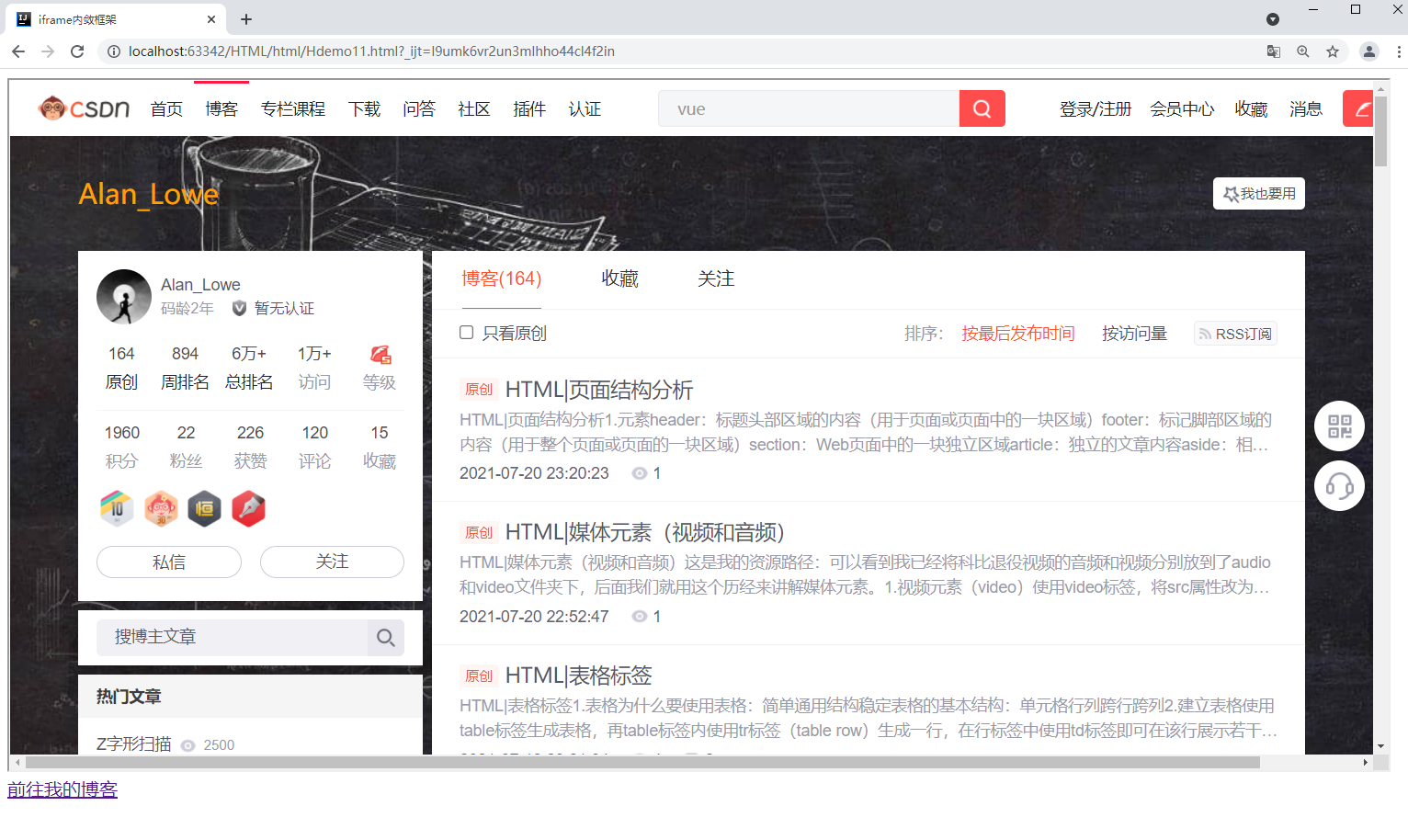The width and height of the screenshot is (1408, 840).
Task: Click the blog level badge icon
Action: tap(380, 355)
